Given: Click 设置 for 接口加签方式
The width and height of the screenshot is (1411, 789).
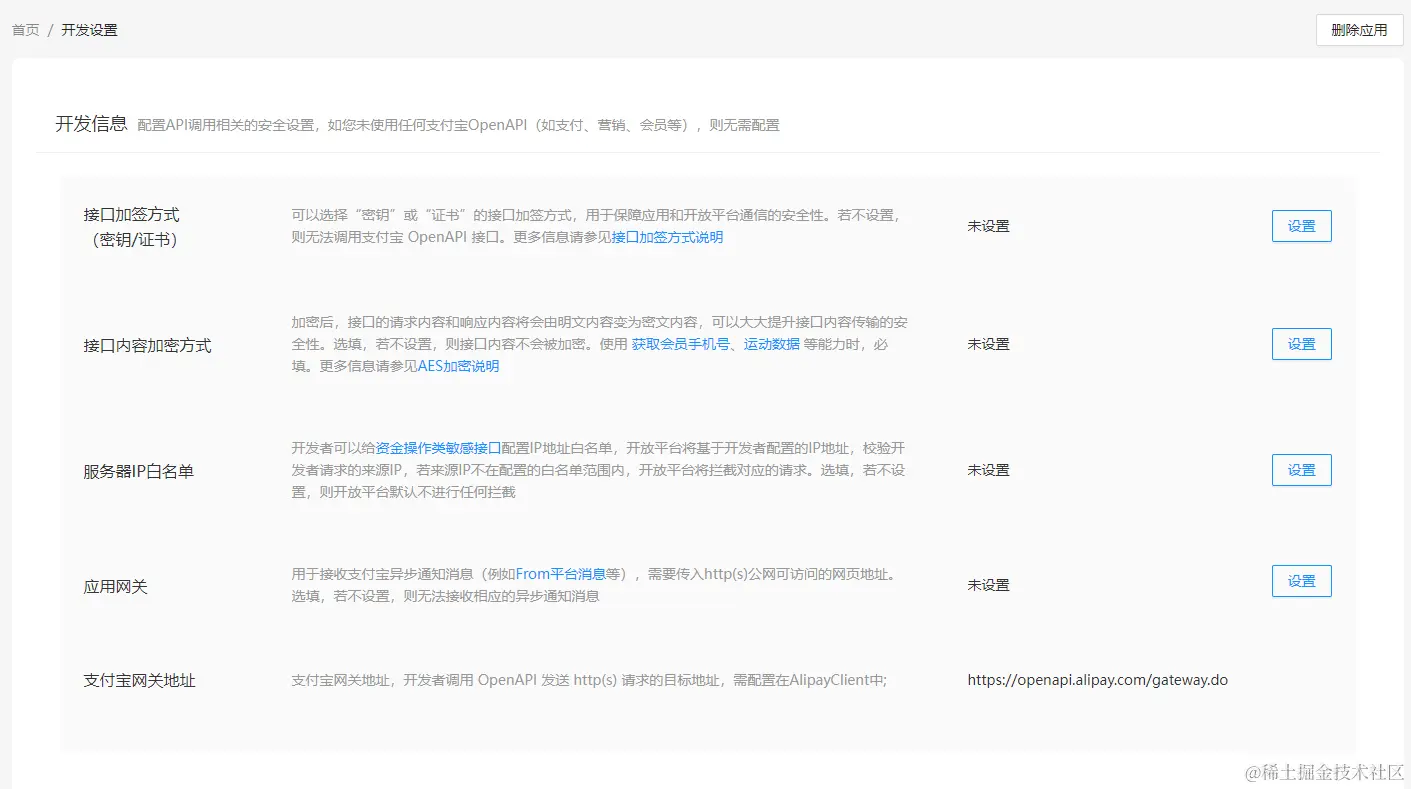Looking at the screenshot, I should pyautogui.click(x=1301, y=226).
